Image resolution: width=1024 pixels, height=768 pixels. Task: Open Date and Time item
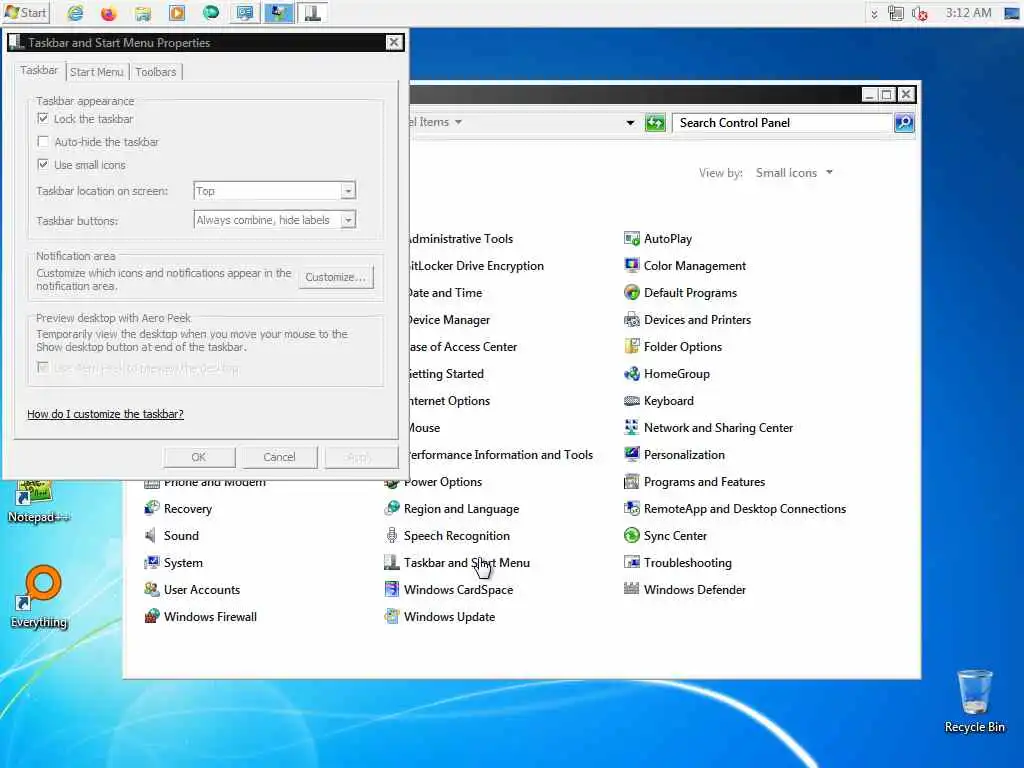(445, 293)
